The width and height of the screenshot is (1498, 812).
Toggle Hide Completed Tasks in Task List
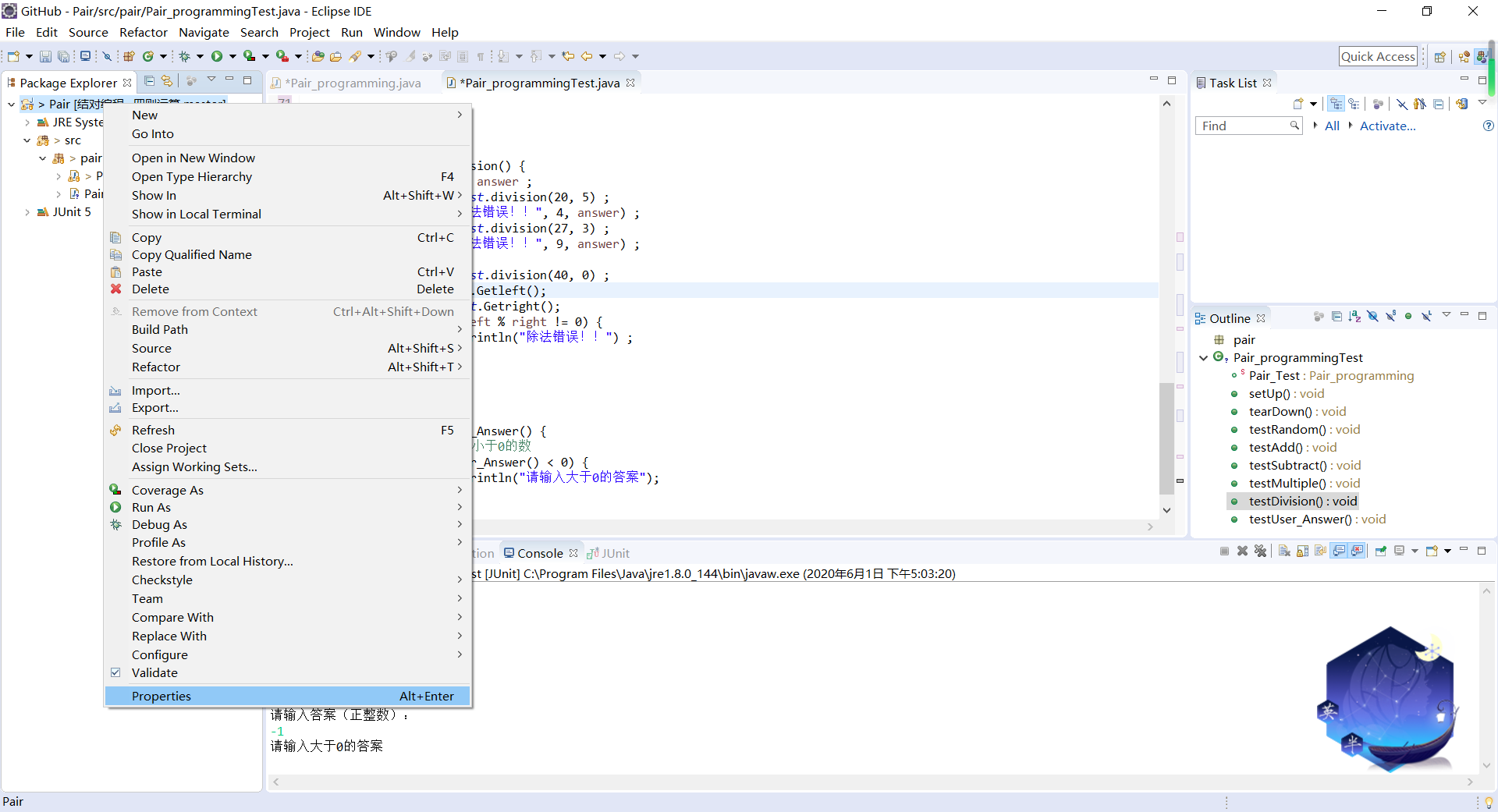[x=1402, y=104]
